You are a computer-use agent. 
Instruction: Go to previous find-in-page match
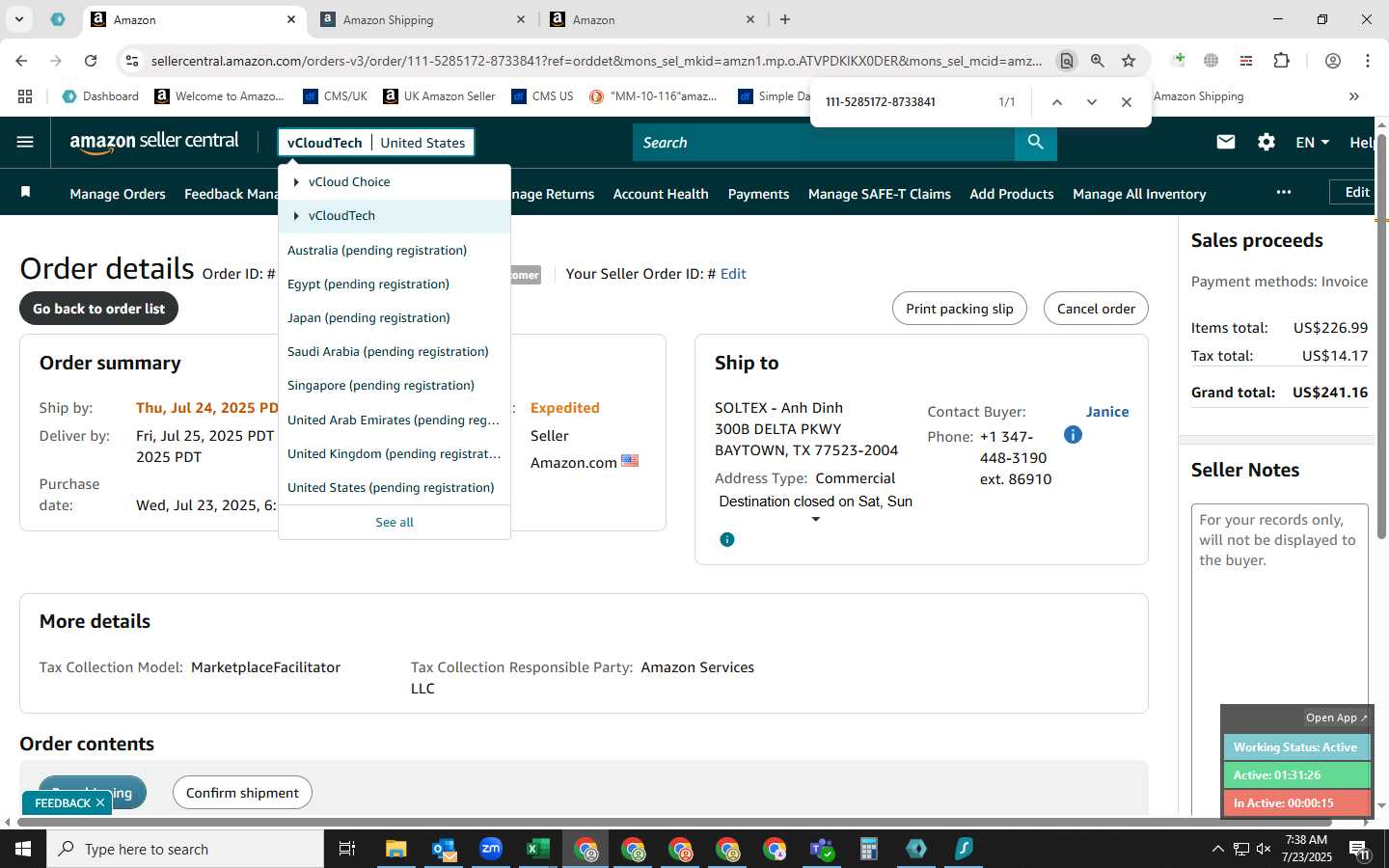(x=1057, y=102)
